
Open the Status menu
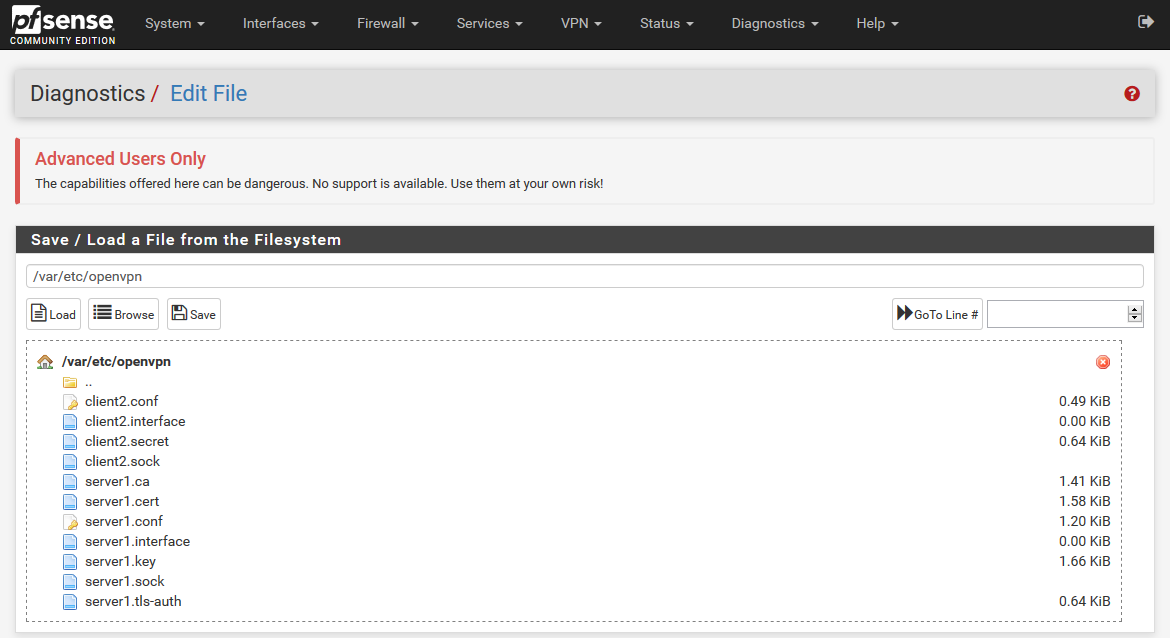pyautogui.click(x=666, y=23)
